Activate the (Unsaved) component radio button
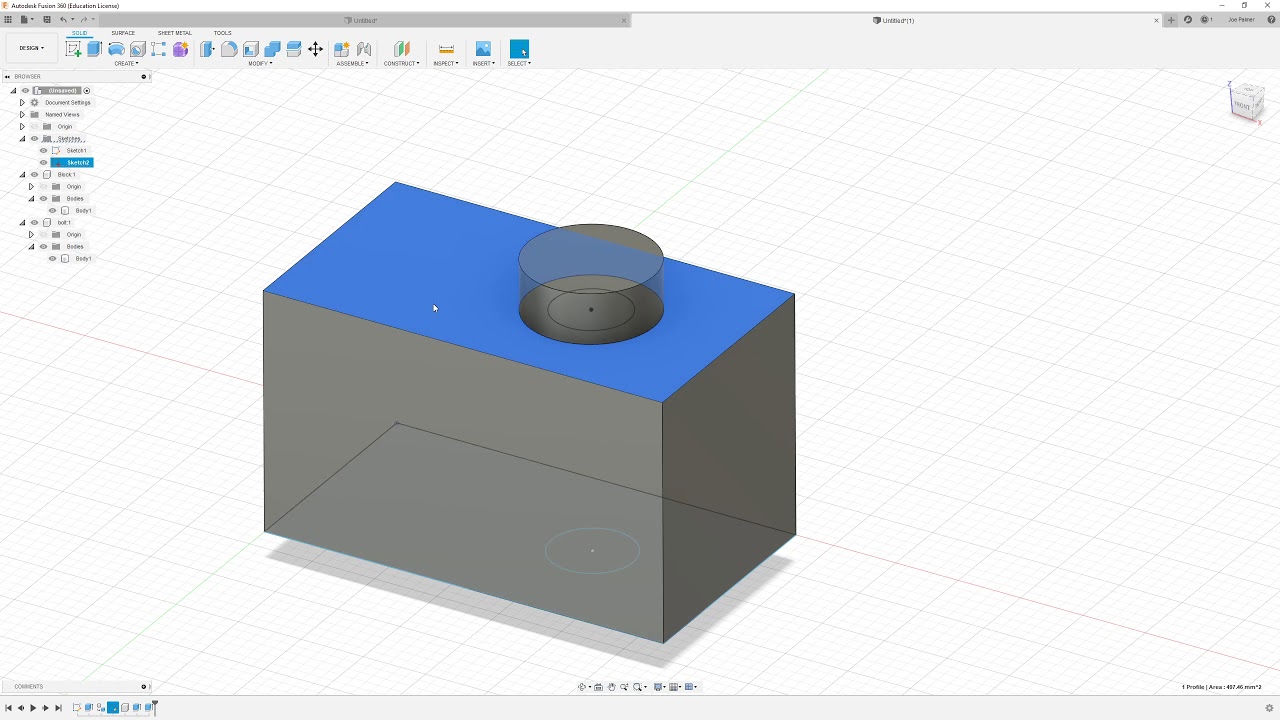The height and width of the screenshot is (720, 1280). 87,91
